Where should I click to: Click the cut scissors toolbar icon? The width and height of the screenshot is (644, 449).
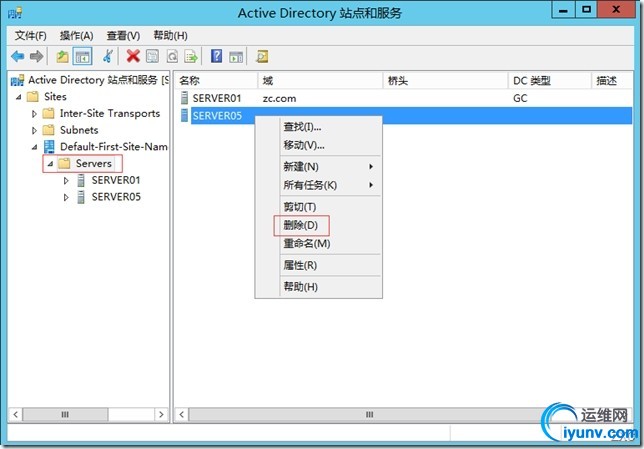click(x=108, y=56)
